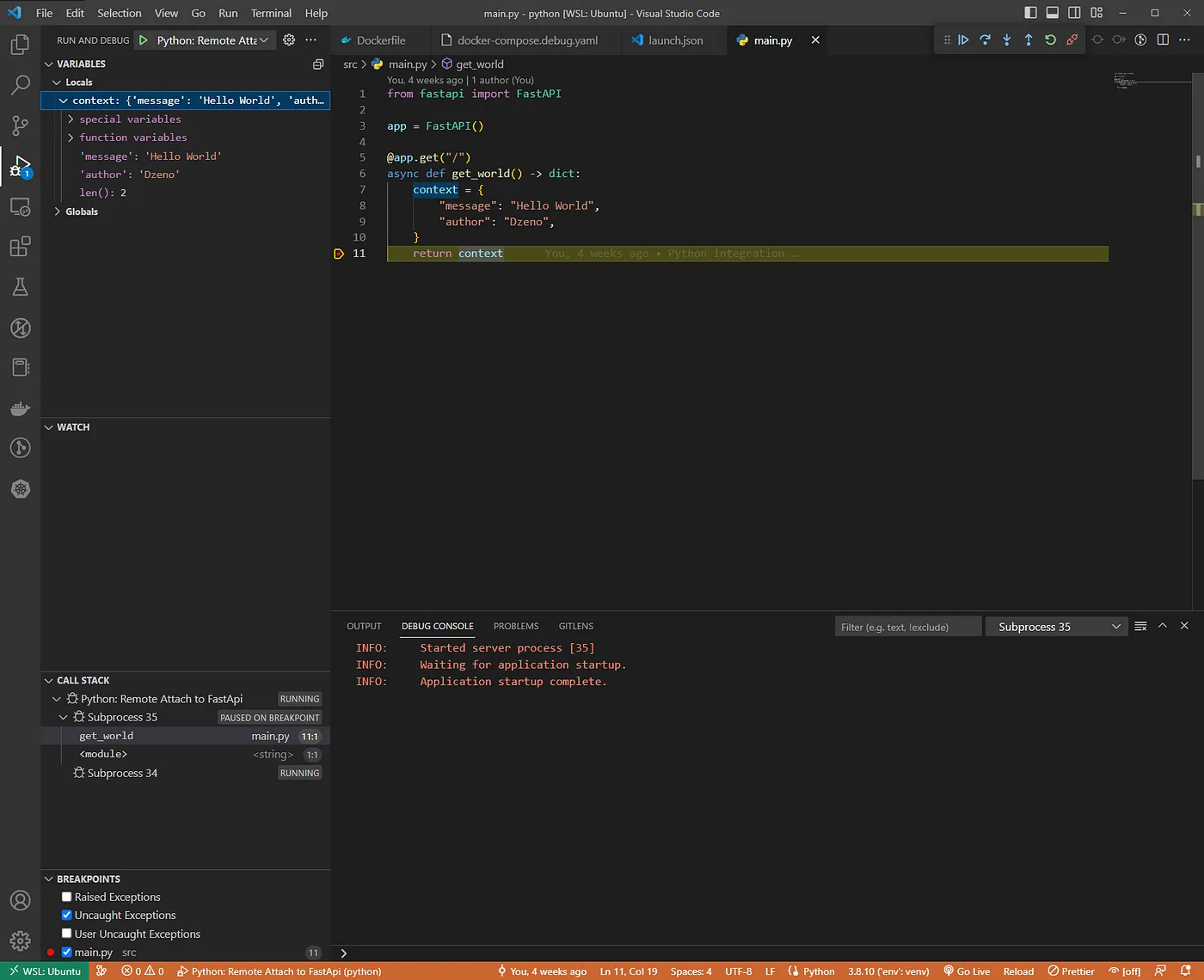Image resolution: width=1204 pixels, height=980 pixels.
Task: Click Go Live in the status bar
Action: click(967, 971)
